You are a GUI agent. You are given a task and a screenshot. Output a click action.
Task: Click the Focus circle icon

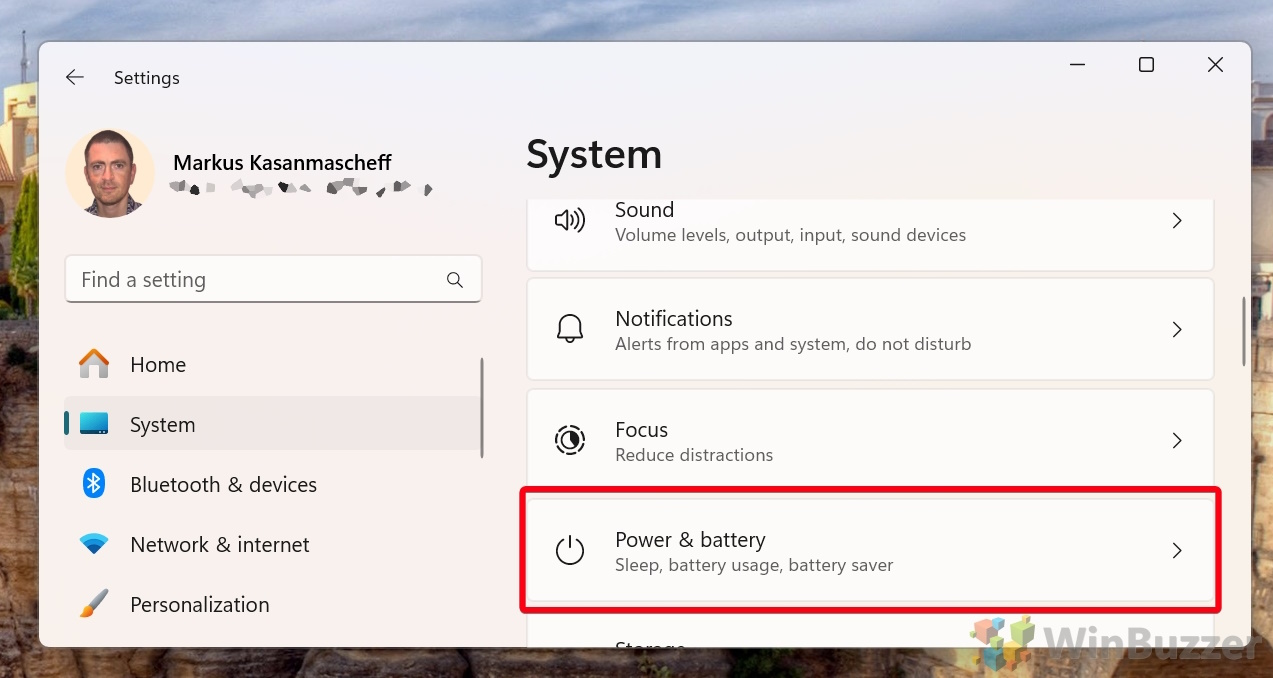pos(570,440)
